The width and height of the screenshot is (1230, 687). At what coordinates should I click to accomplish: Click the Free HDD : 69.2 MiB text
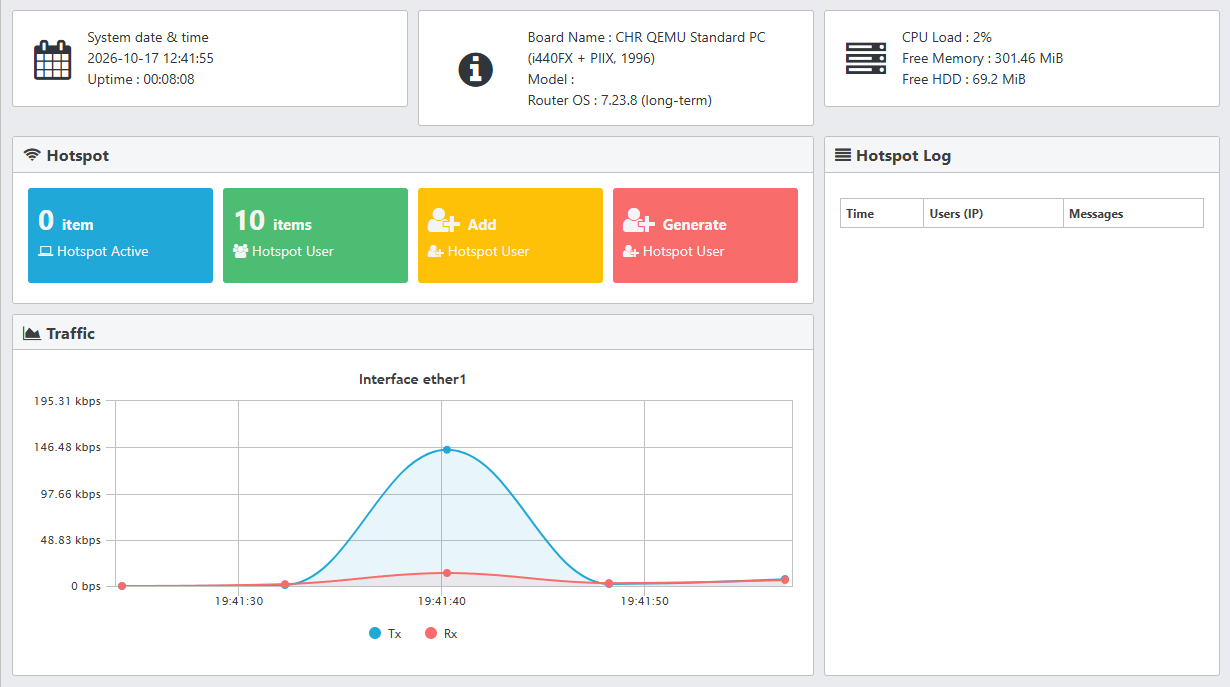[x=964, y=79]
